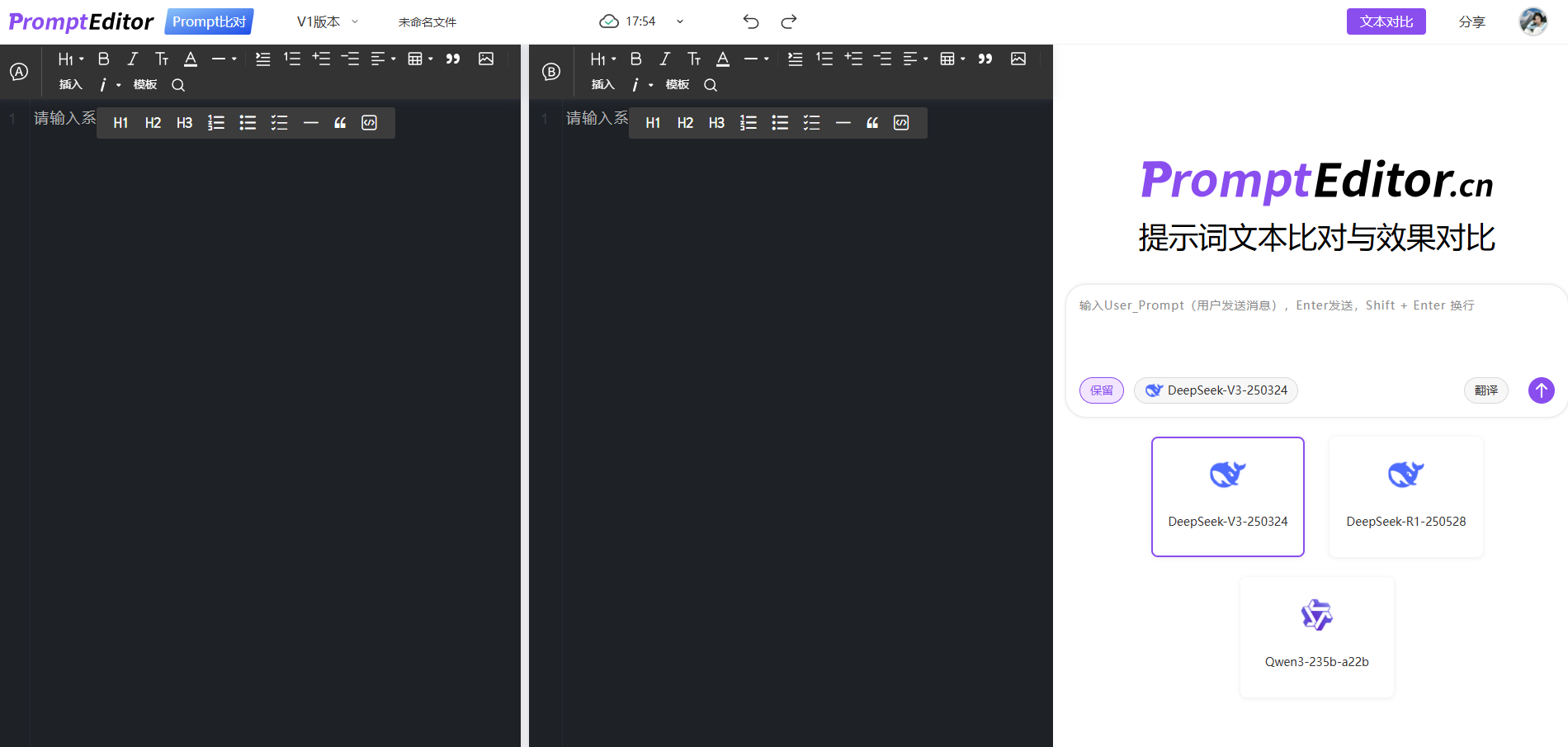Image resolution: width=1568 pixels, height=747 pixels.
Task: Apply italic in editor B toolbar
Action: pyautogui.click(x=664, y=59)
